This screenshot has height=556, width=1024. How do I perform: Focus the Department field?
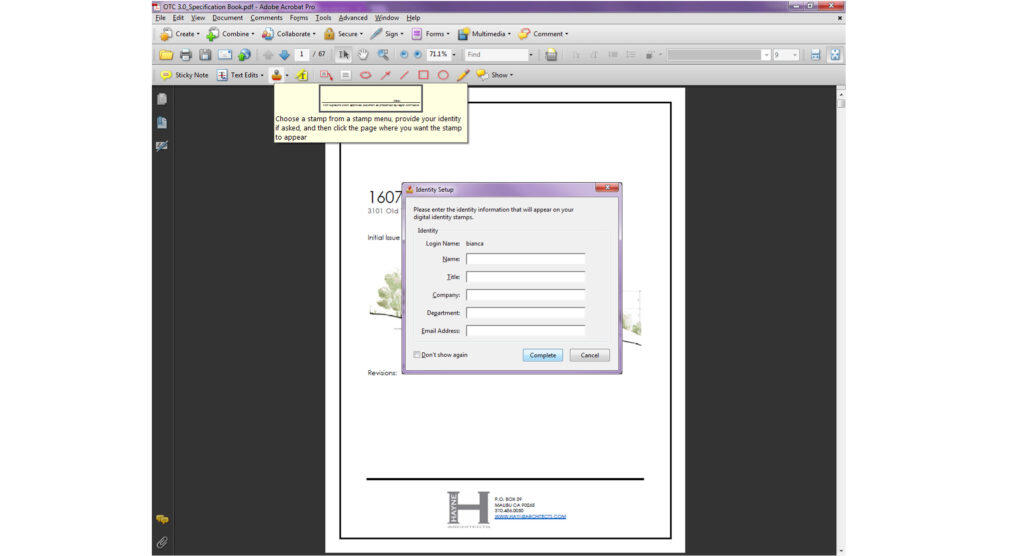pyautogui.click(x=526, y=313)
